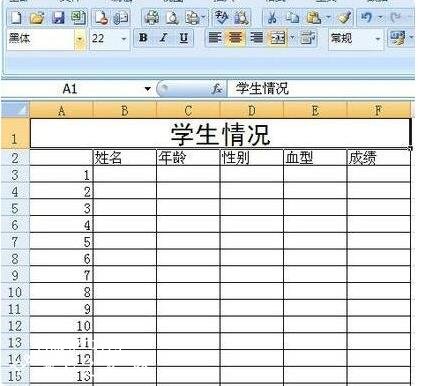Screen dimensions: 424x386
Task: Select row 1 header
Action: pyautogui.click(x=15, y=133)
